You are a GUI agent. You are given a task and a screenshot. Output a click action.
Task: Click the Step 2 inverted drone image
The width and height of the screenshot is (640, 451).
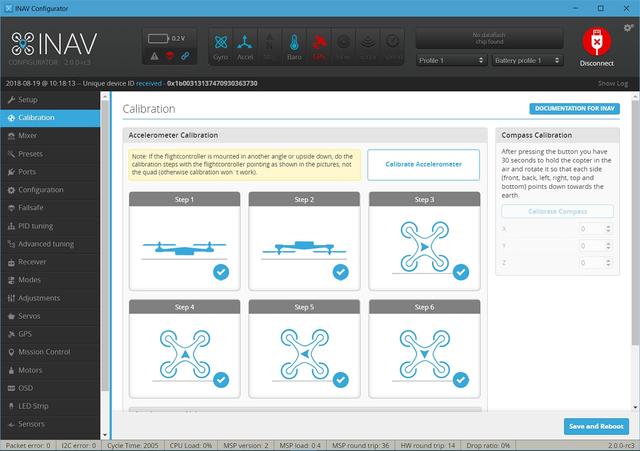click(304, 248)
